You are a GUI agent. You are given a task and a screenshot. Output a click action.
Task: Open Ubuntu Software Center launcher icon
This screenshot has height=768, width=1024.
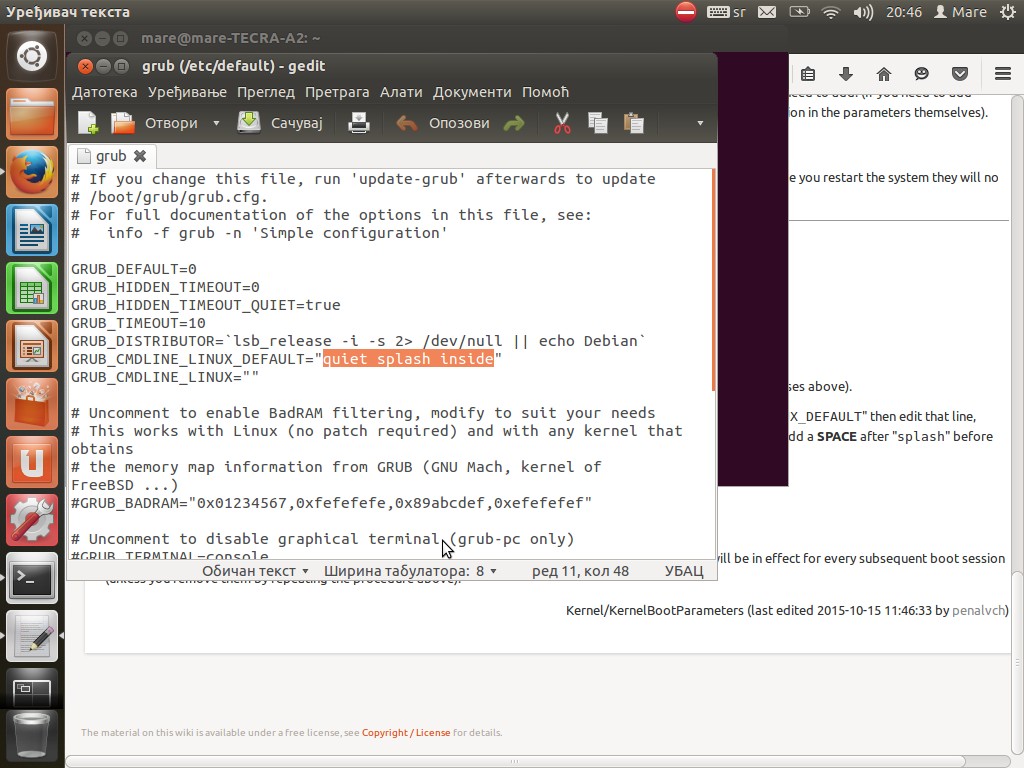[32, 404]
